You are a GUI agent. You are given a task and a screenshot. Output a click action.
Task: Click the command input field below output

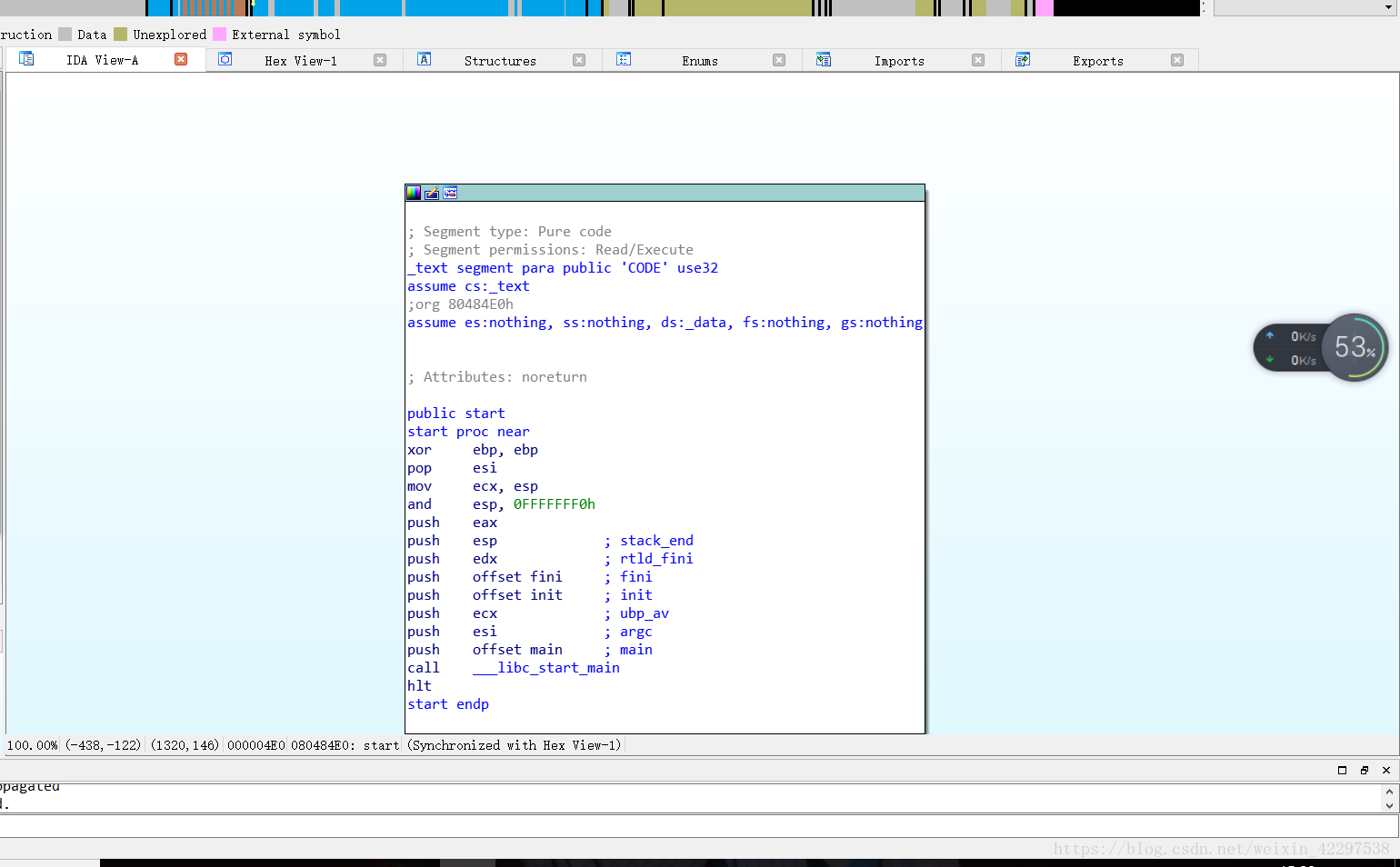coord(698,825)
